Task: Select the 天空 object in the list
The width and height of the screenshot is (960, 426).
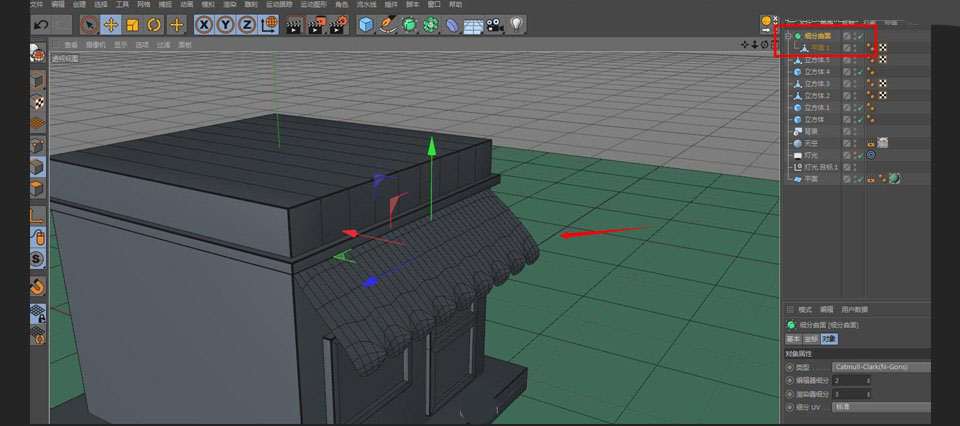Action: tap(811, 143)
